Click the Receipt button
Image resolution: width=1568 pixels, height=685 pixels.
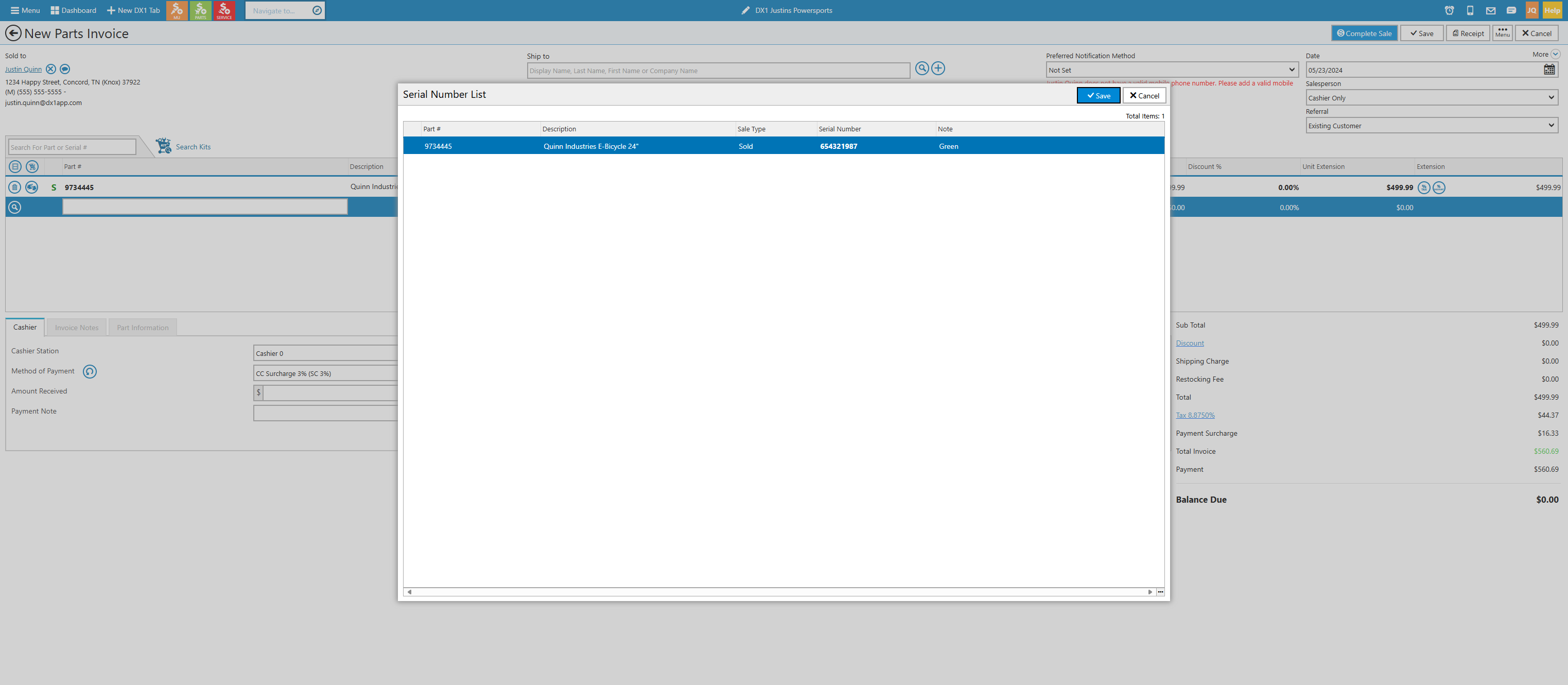1468,33
